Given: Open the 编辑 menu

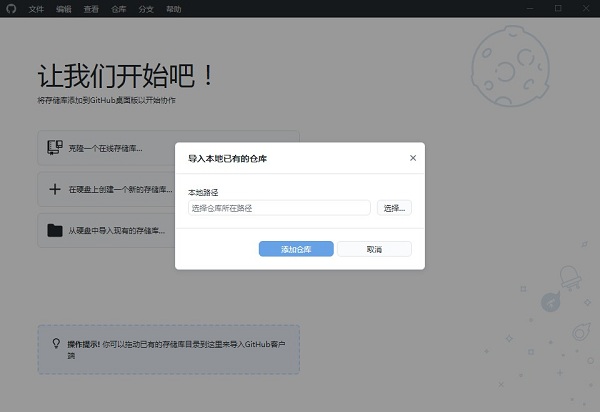Looking at the screenshot, I should click(x=64, y=9).
